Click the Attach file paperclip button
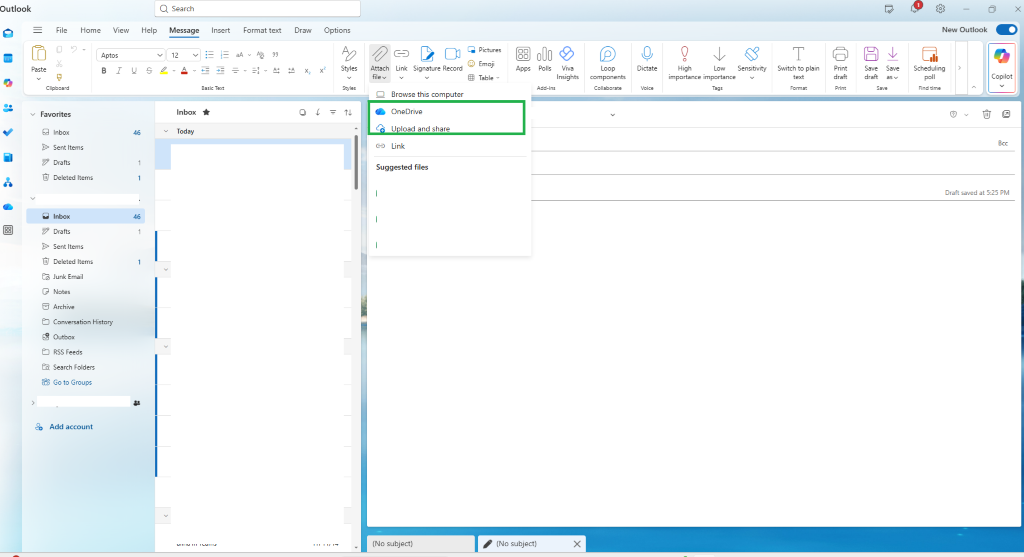This screenshot has height=557, width=1024. click(379, 63)
